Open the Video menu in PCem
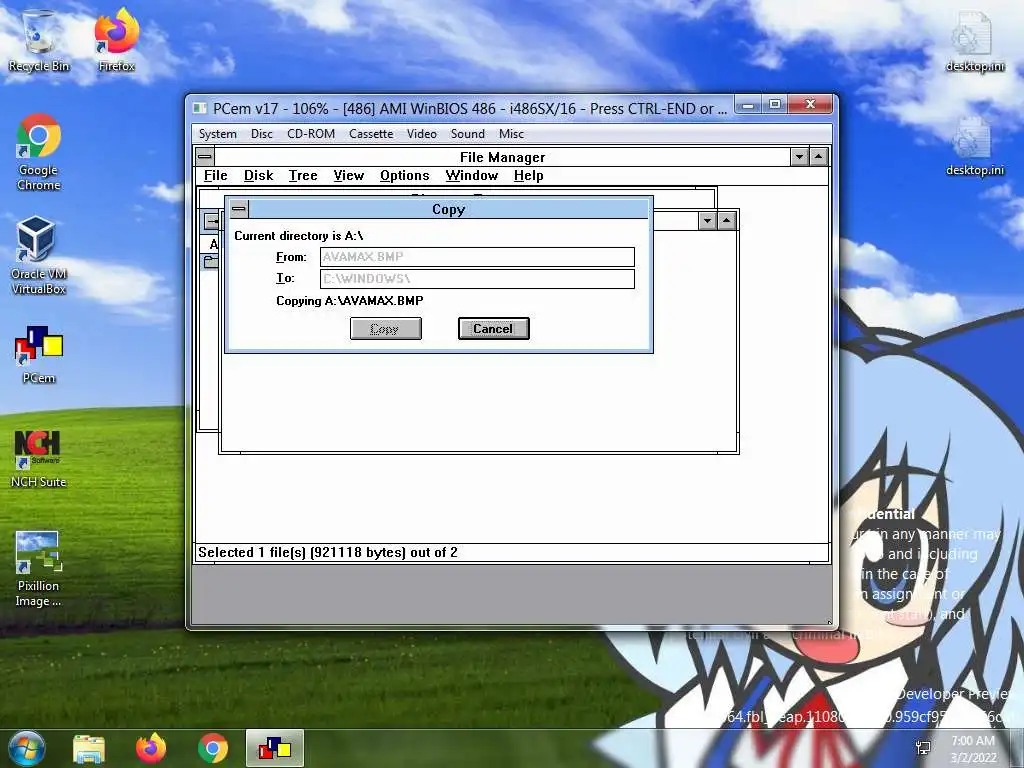The image size is (1024, 768). point(422,134)
